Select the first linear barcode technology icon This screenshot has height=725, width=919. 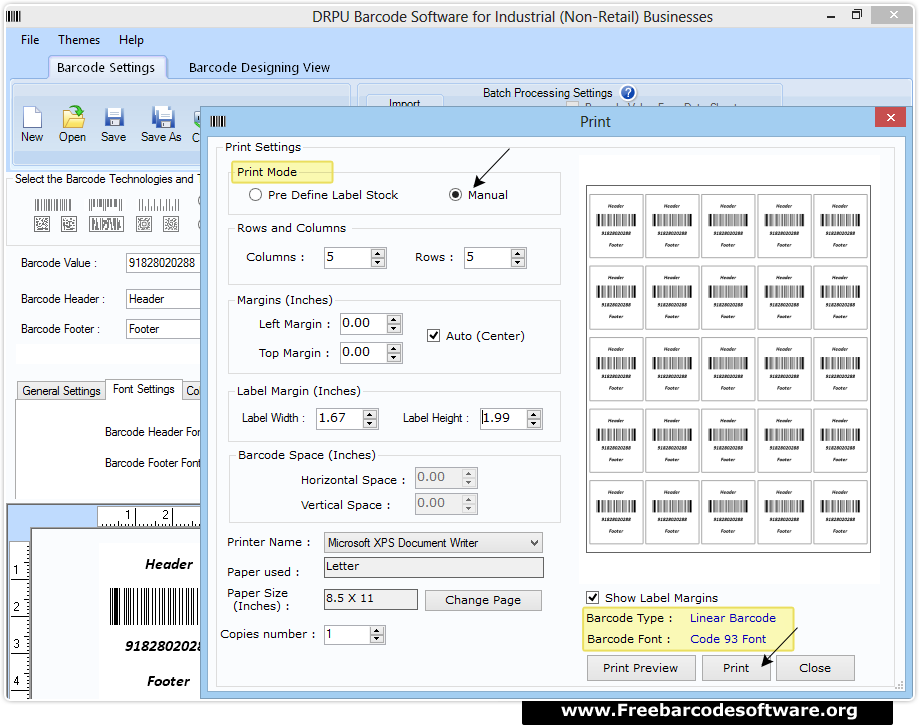(53, 205)
